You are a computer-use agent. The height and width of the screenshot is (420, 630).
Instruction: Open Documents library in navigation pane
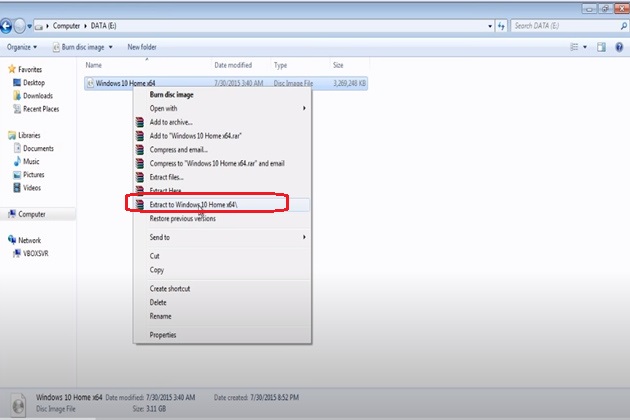38,148
